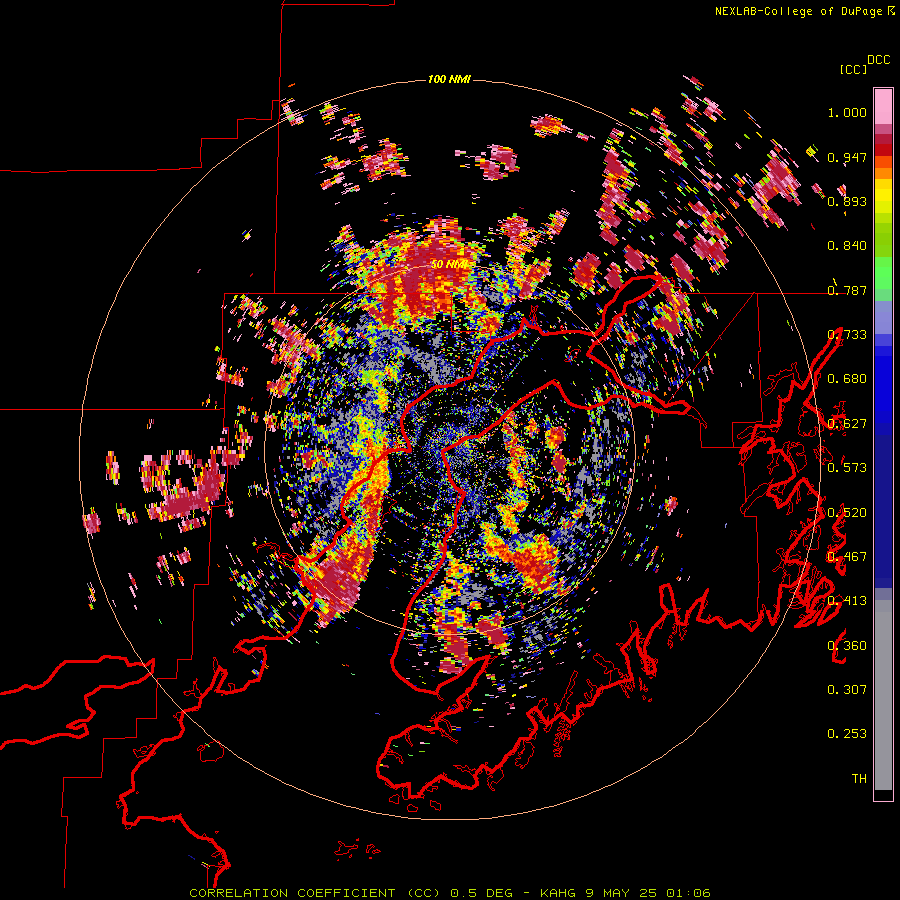900x900 pixels.
Task: Select the 0.520 scale value
Action: 847,513
